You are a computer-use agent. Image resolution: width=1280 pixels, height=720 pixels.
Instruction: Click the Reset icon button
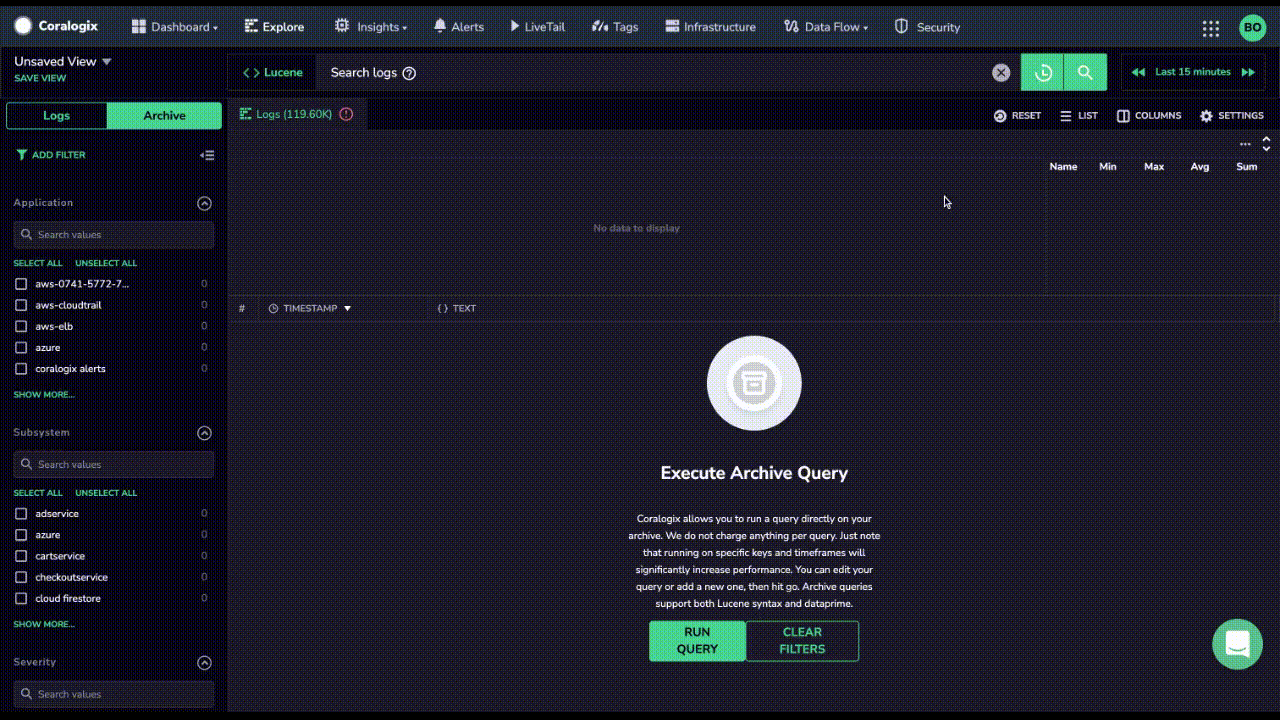coord(1017,116)
